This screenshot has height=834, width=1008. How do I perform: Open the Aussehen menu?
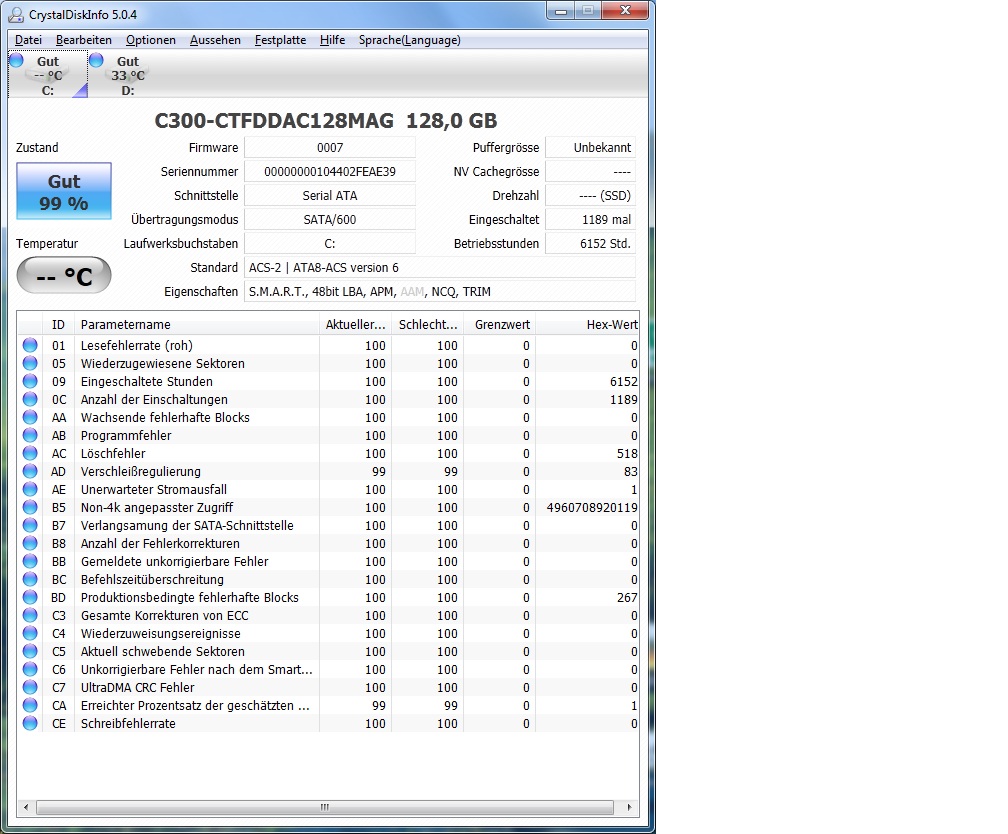215,40
